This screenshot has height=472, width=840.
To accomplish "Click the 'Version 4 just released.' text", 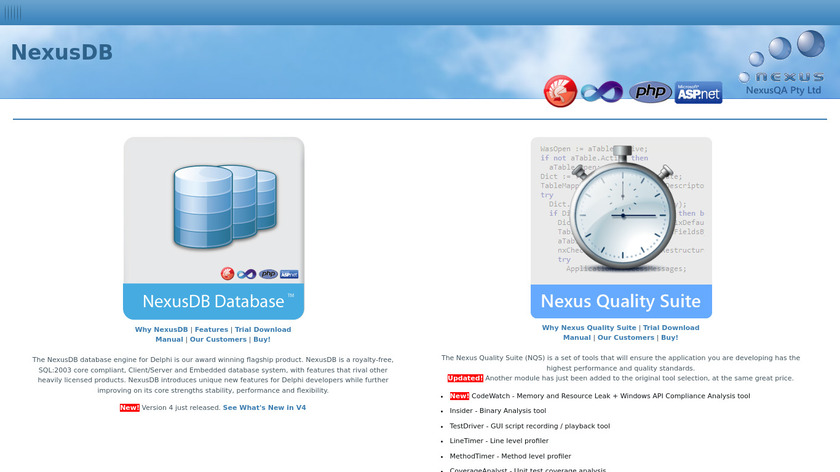I will 181,408.
